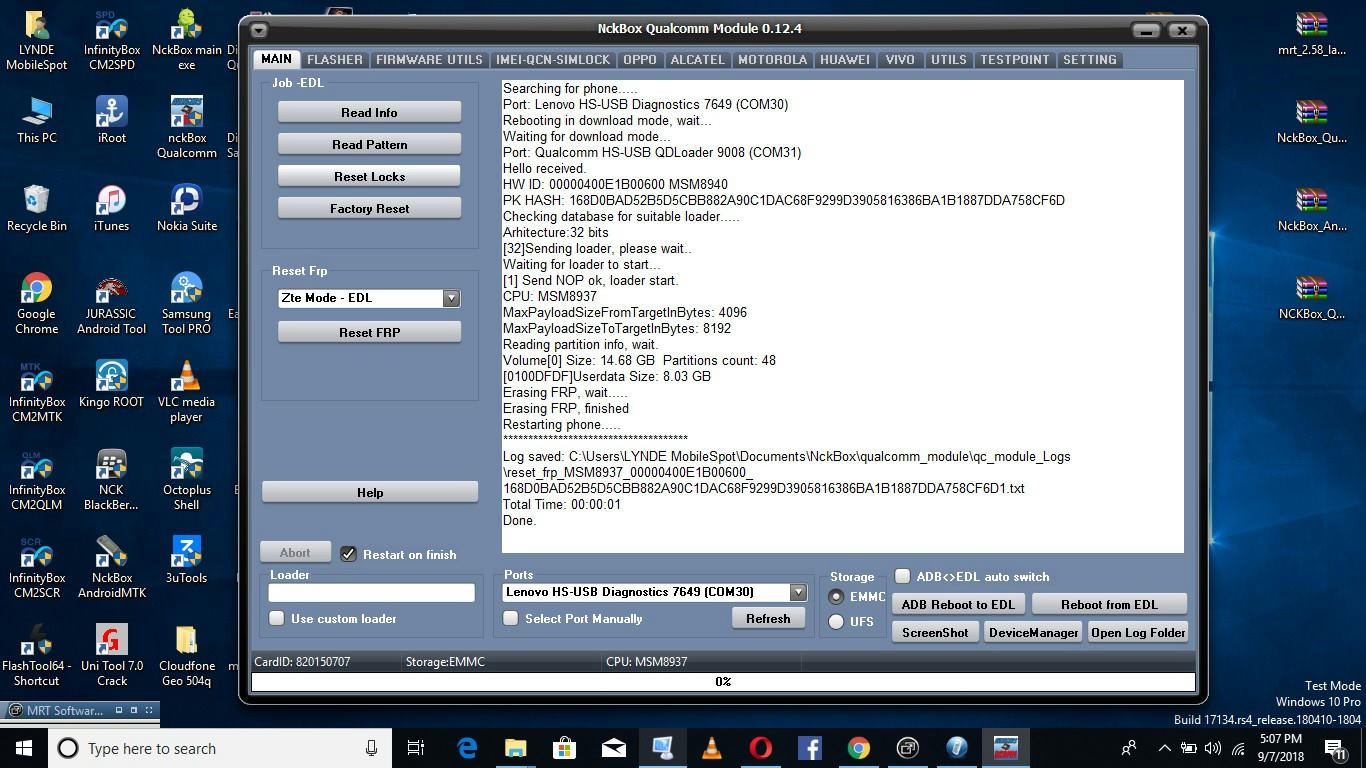The width and height of the screenshot is (1366, 768).
Task: Switch to FIRMWARE UTILS tab
Action: coord(429,60)
